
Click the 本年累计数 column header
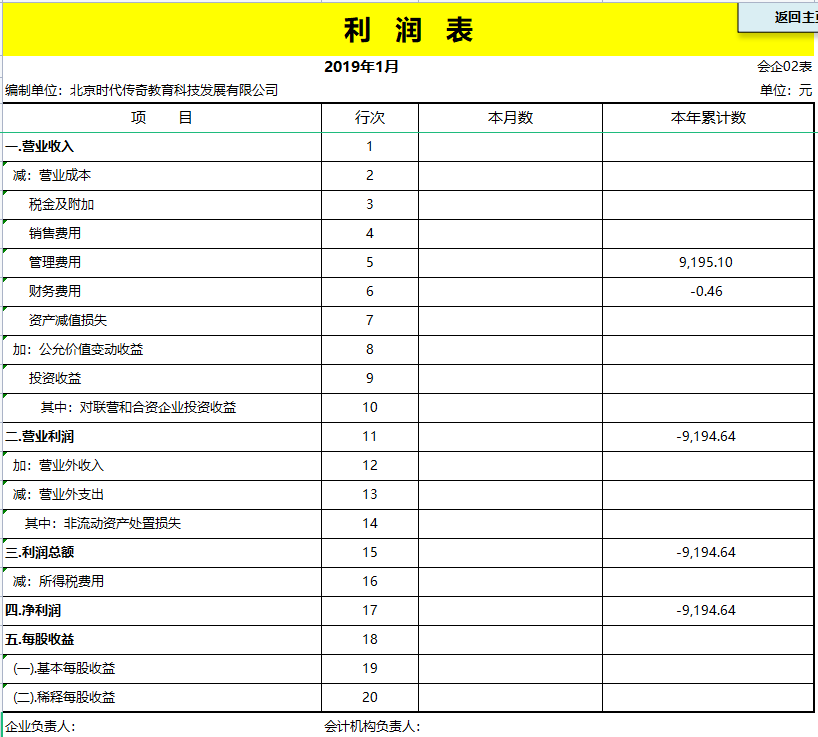706,117
